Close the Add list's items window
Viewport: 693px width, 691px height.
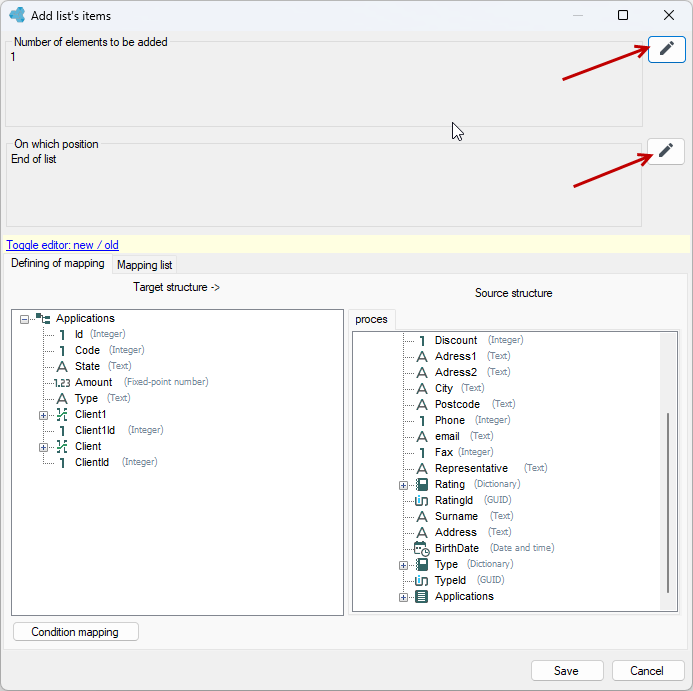pos(669,15)
